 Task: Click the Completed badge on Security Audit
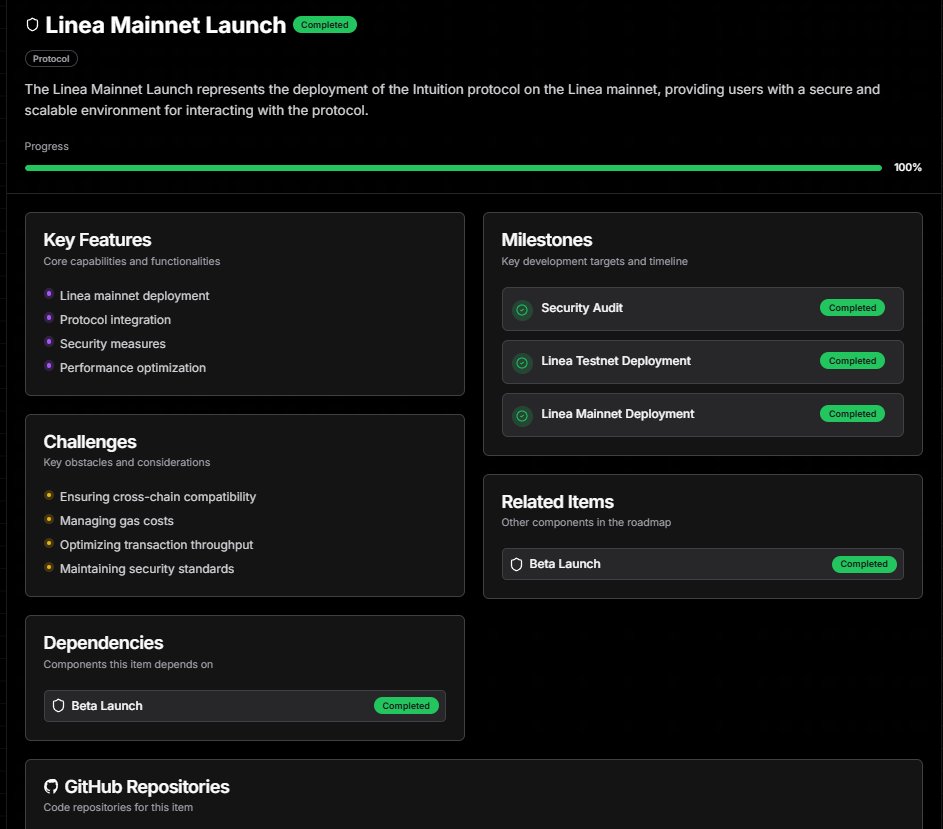pyautogui.click(x=852, y=307)
